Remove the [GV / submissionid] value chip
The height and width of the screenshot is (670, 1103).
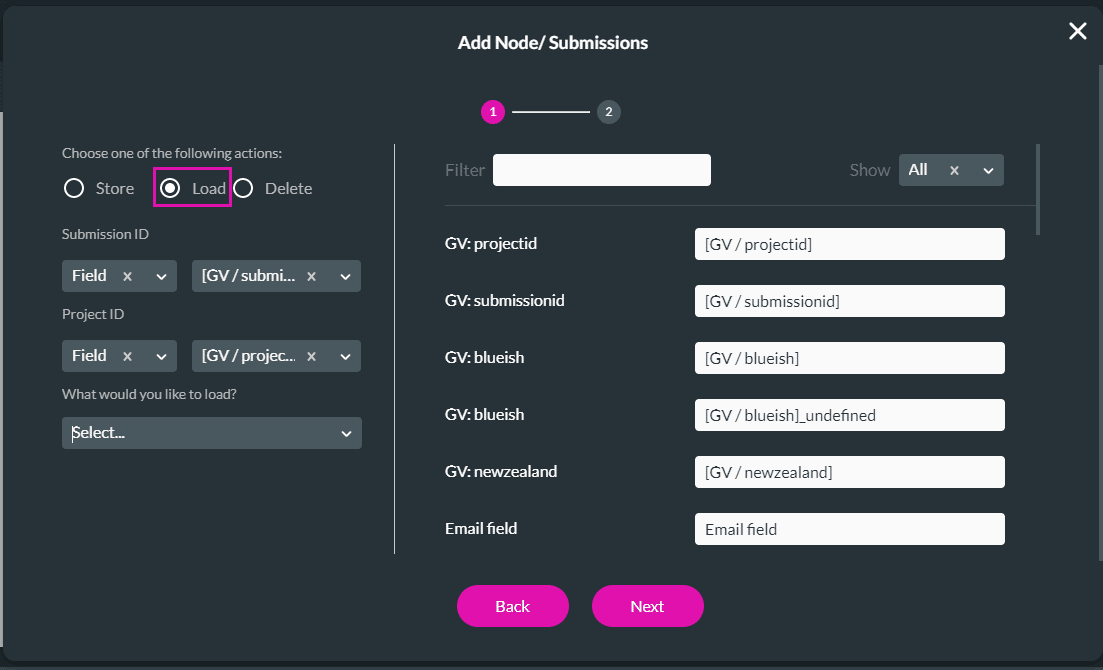310,276
